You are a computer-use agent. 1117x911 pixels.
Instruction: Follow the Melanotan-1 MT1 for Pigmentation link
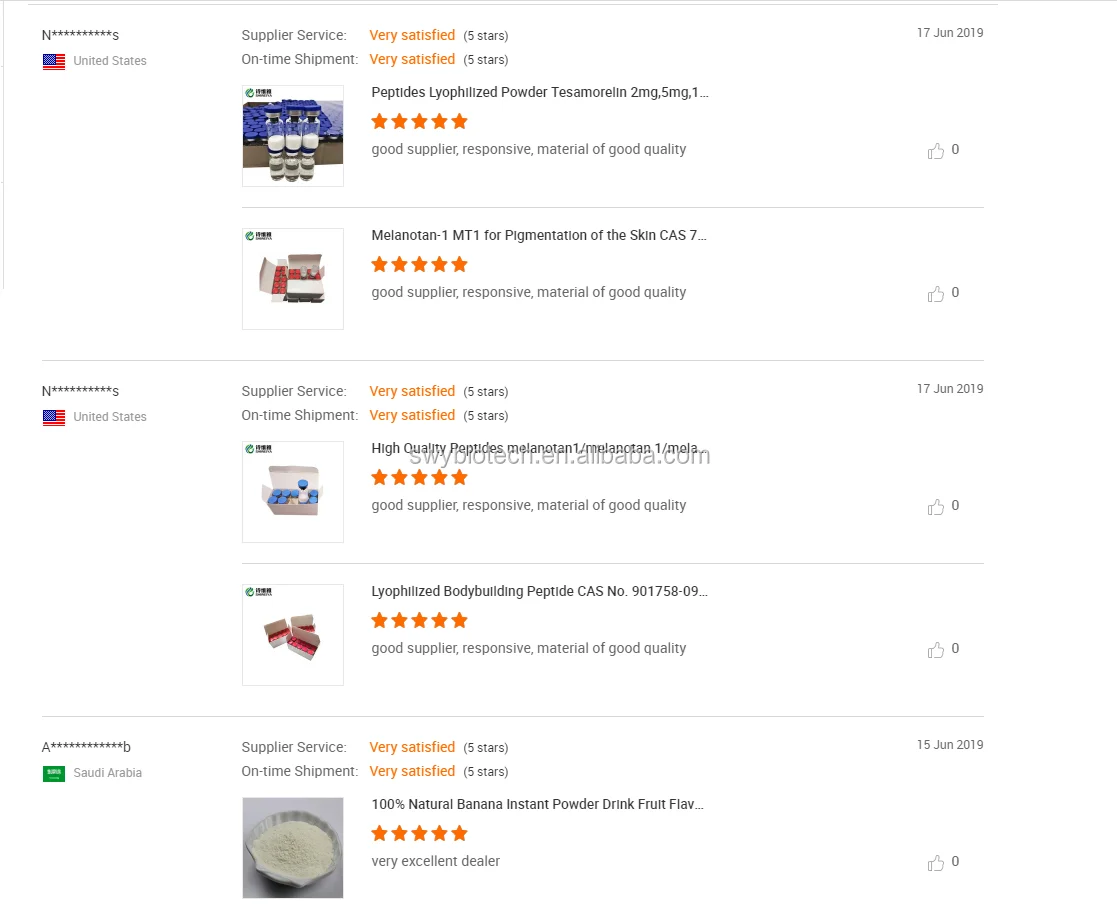[x=539, y=236]
